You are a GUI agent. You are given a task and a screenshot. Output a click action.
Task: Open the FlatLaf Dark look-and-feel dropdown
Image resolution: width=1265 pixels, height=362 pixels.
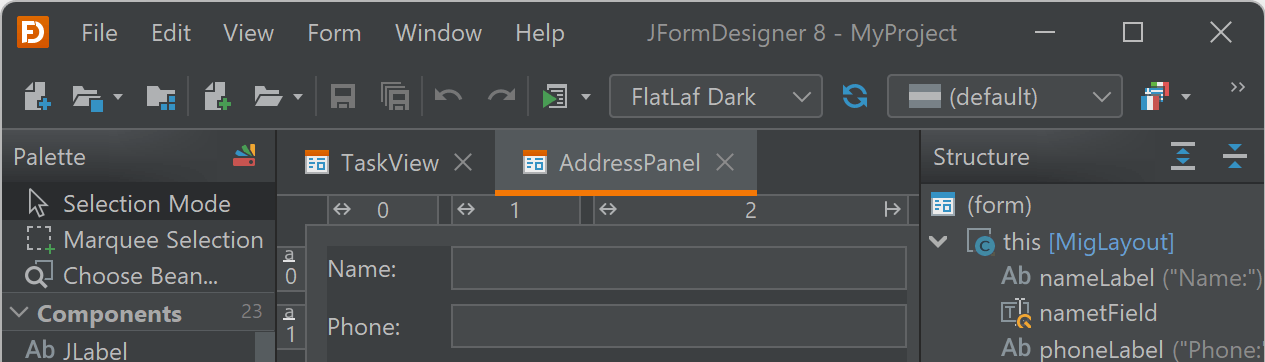pyautogui.click(x=716, y=97)
